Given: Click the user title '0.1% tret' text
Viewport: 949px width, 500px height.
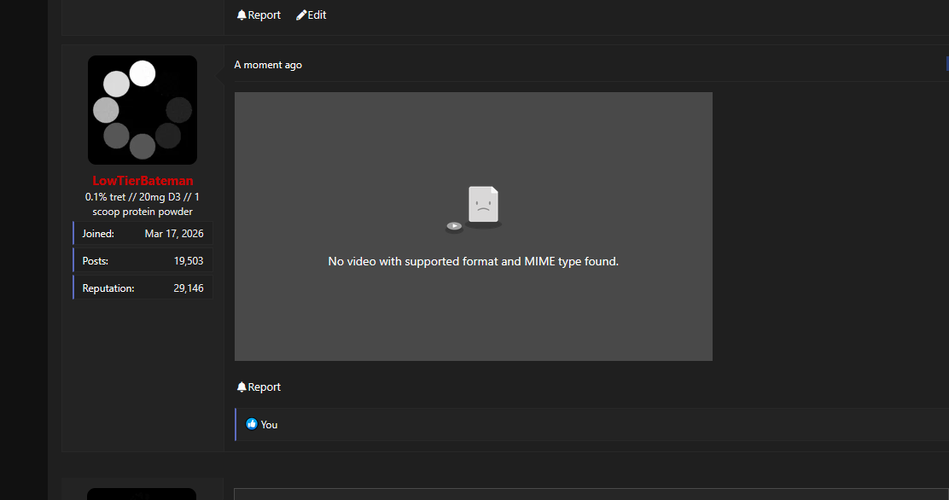Looking at the screenshot, I should 142,204.
